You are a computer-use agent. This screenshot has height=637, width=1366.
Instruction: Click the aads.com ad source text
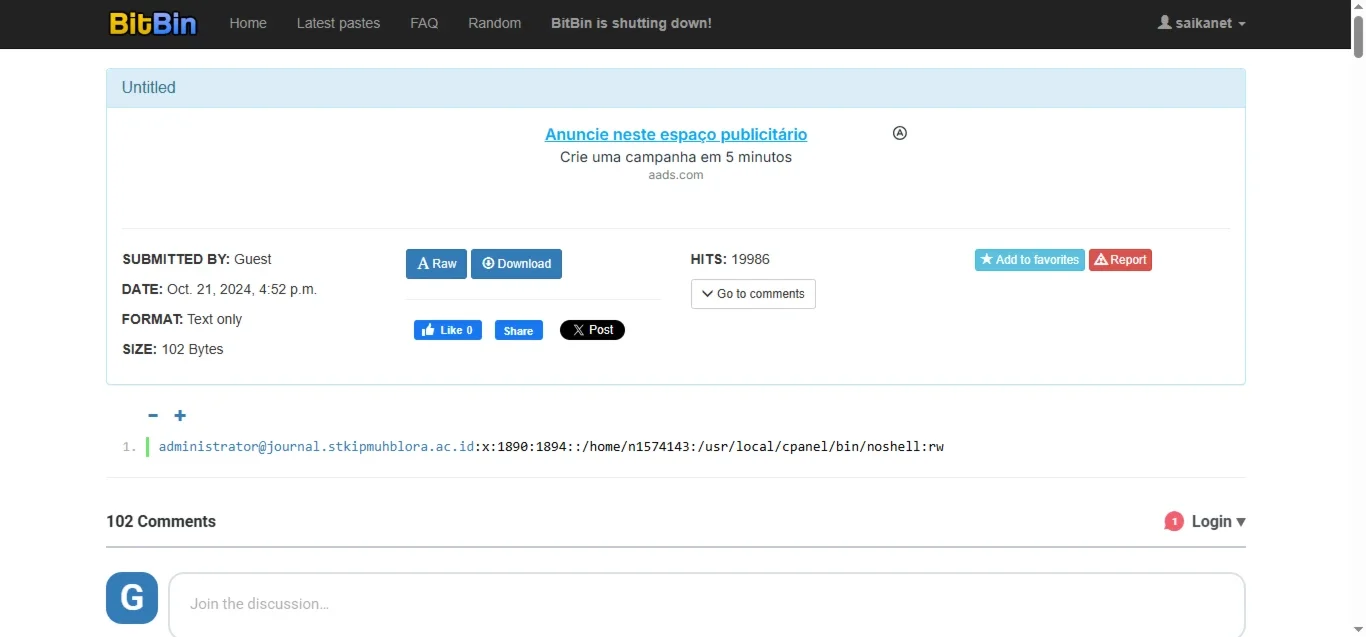click(x=676, y=175)
